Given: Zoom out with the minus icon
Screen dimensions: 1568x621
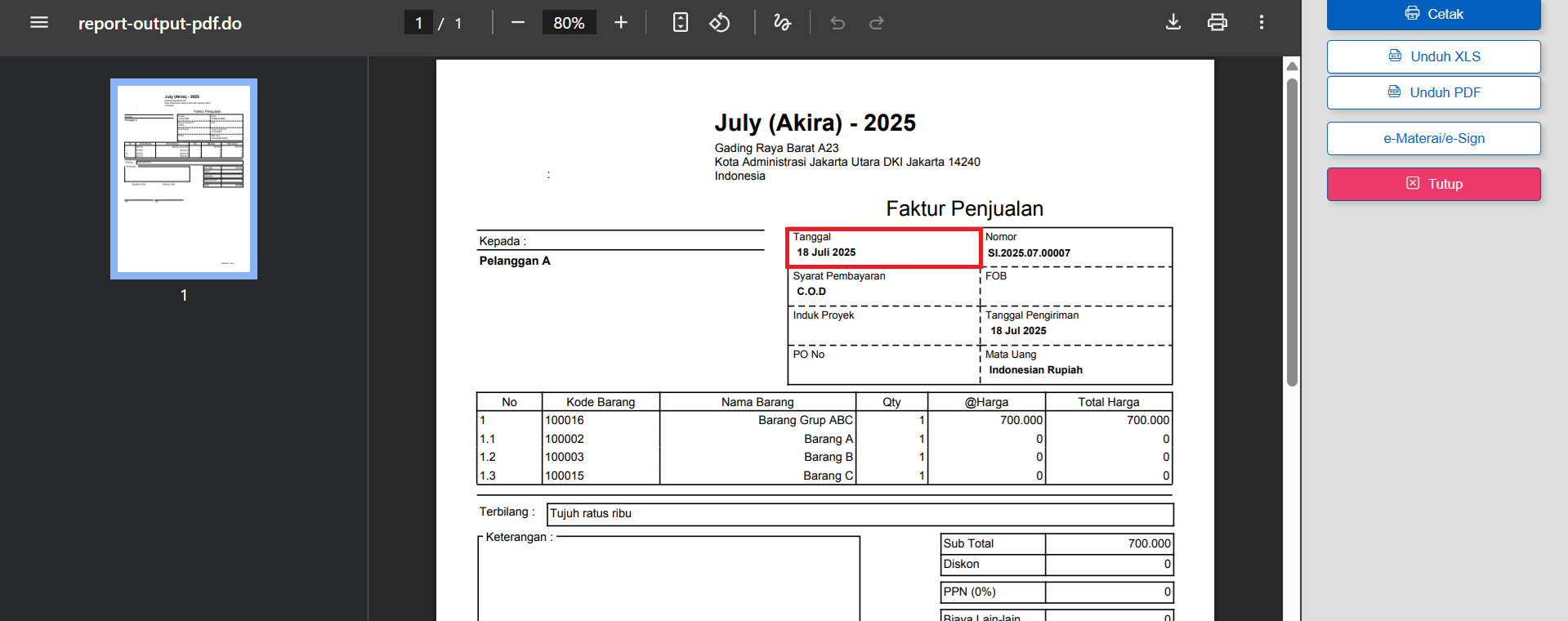Looking at the screenshot, I should [x=518, y=23].
